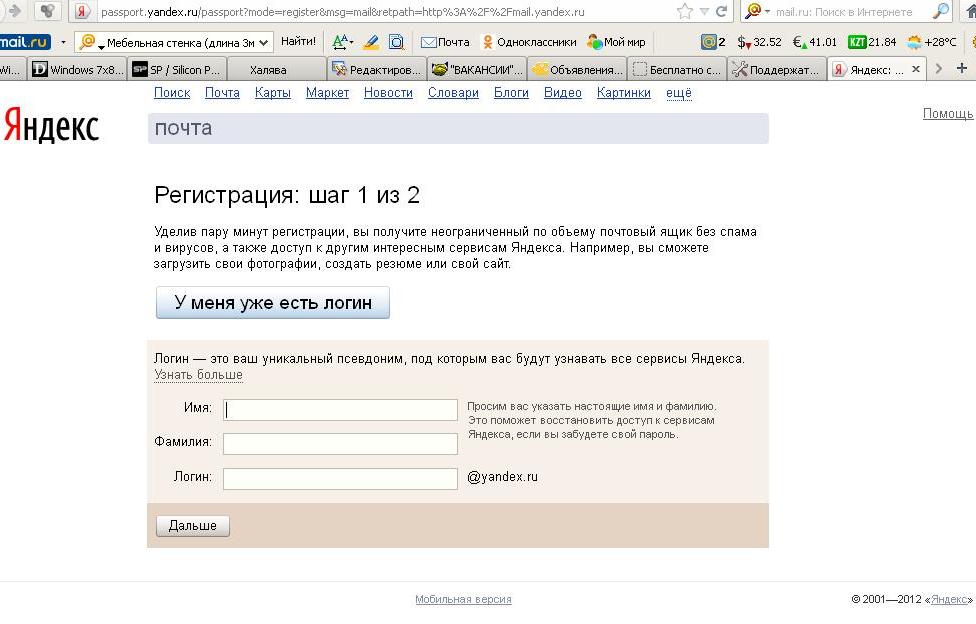This screenshot has width=976, height=624.
Task: Switch to the Бесплатно с... tab
Action: [x=677, y=69]
